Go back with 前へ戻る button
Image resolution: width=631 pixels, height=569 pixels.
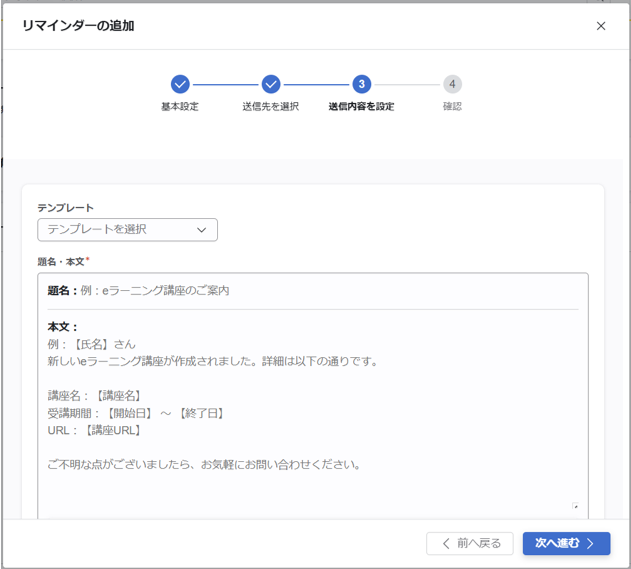click(x=470, y=544)
